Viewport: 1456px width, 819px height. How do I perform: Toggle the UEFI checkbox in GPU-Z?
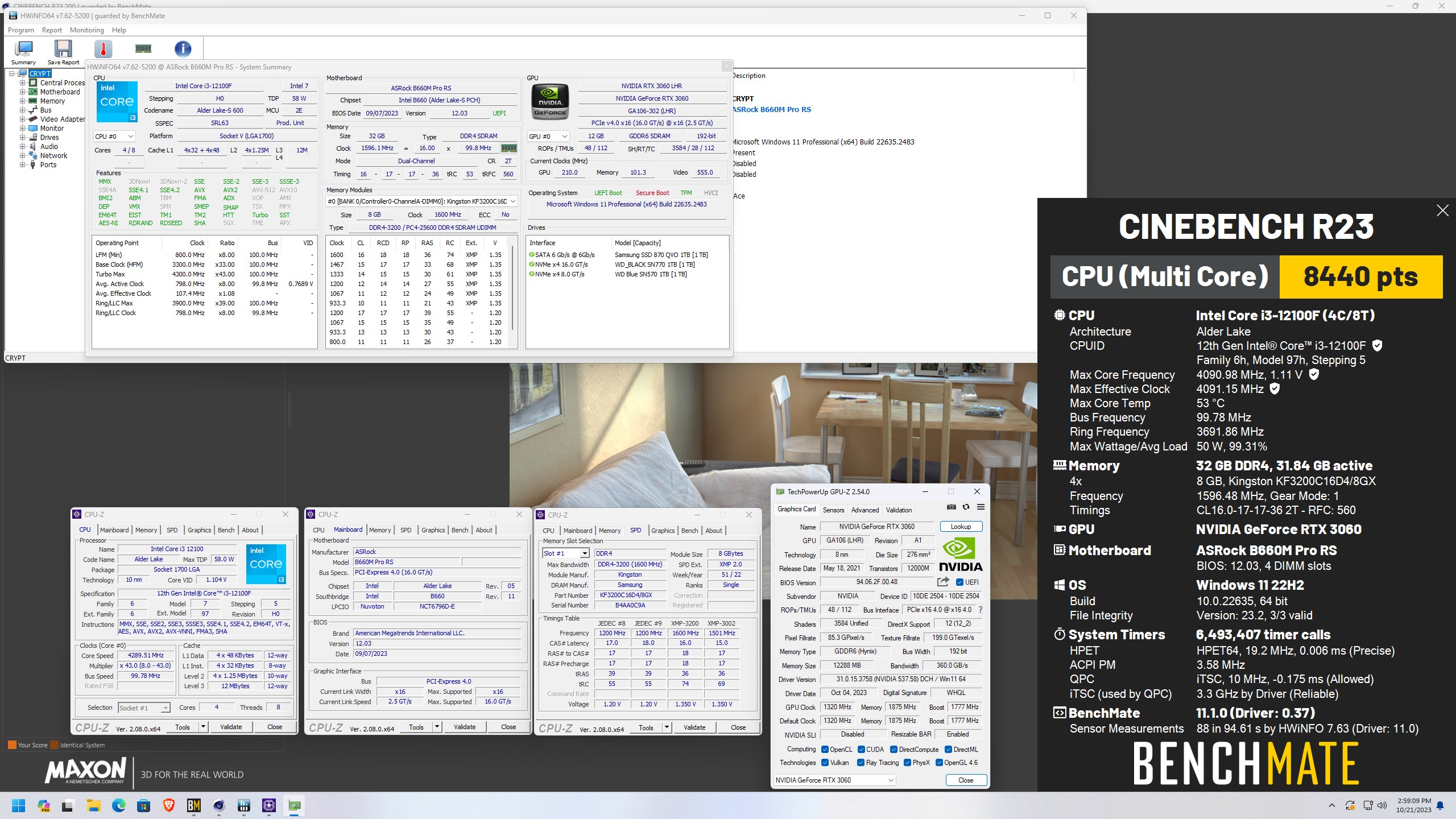(959, 582)
